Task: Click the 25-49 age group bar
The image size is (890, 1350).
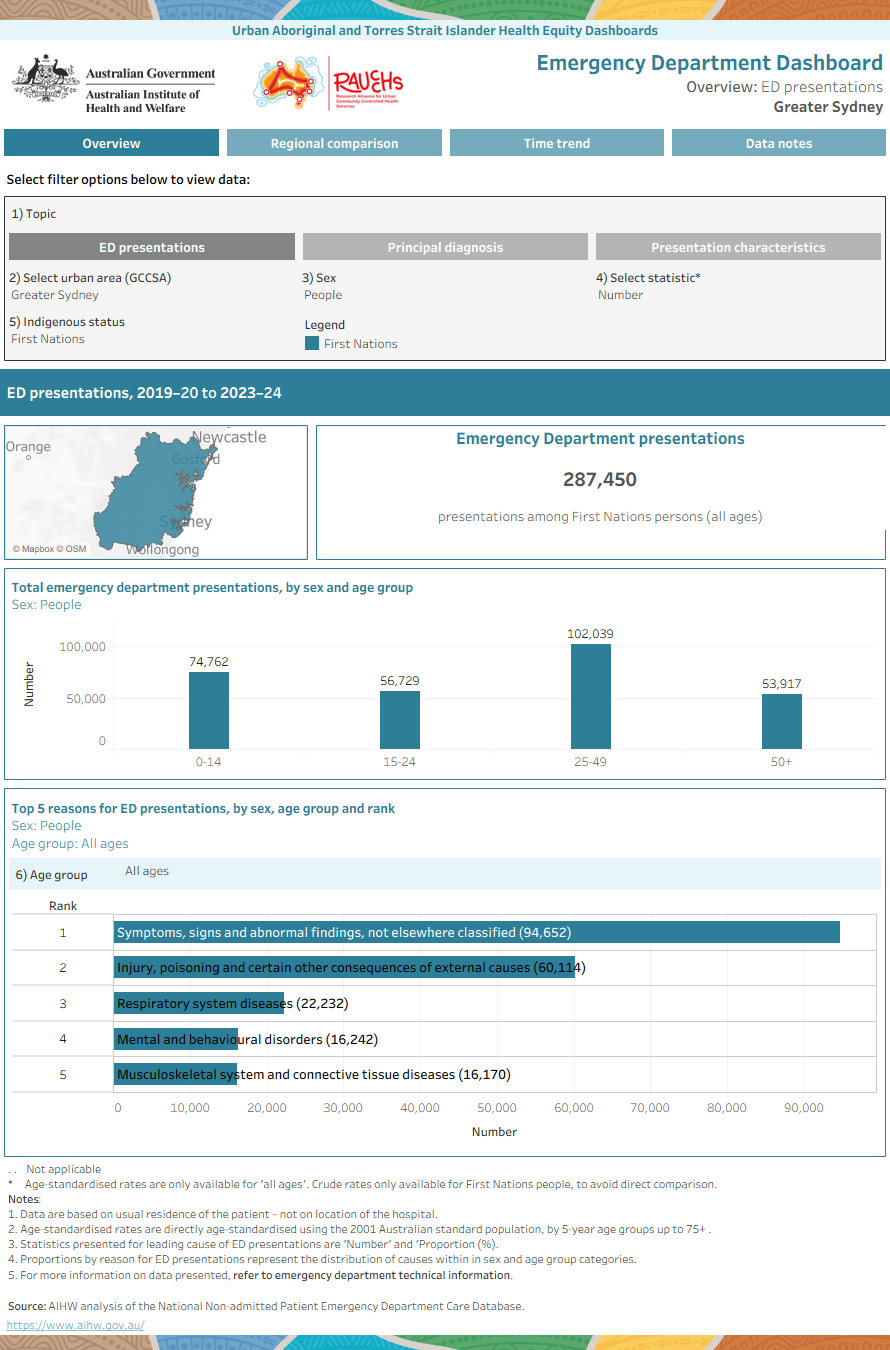Action: click(x=591, y=696)
